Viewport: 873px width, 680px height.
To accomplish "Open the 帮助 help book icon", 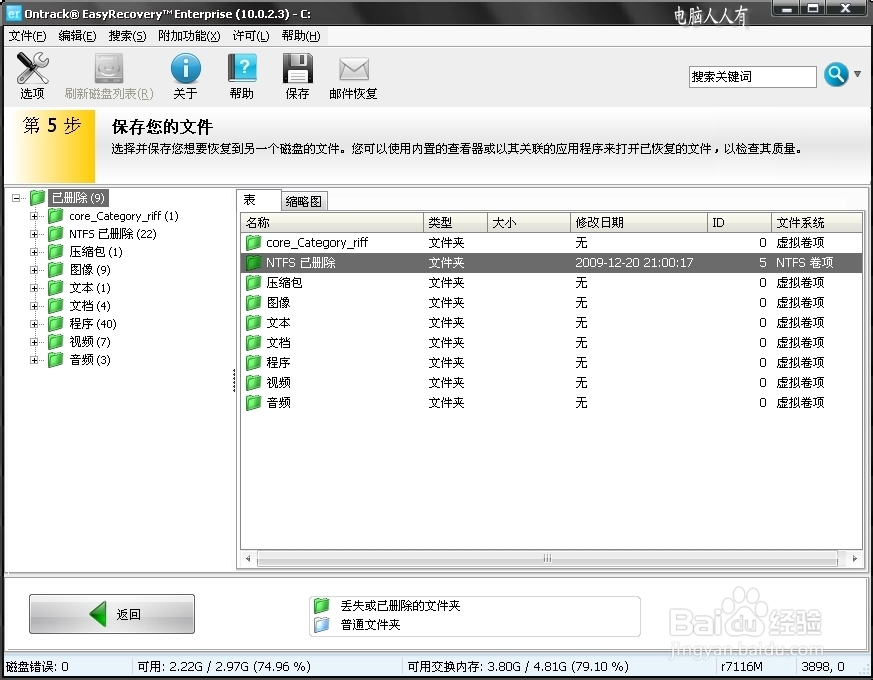I will click(242, 68).
